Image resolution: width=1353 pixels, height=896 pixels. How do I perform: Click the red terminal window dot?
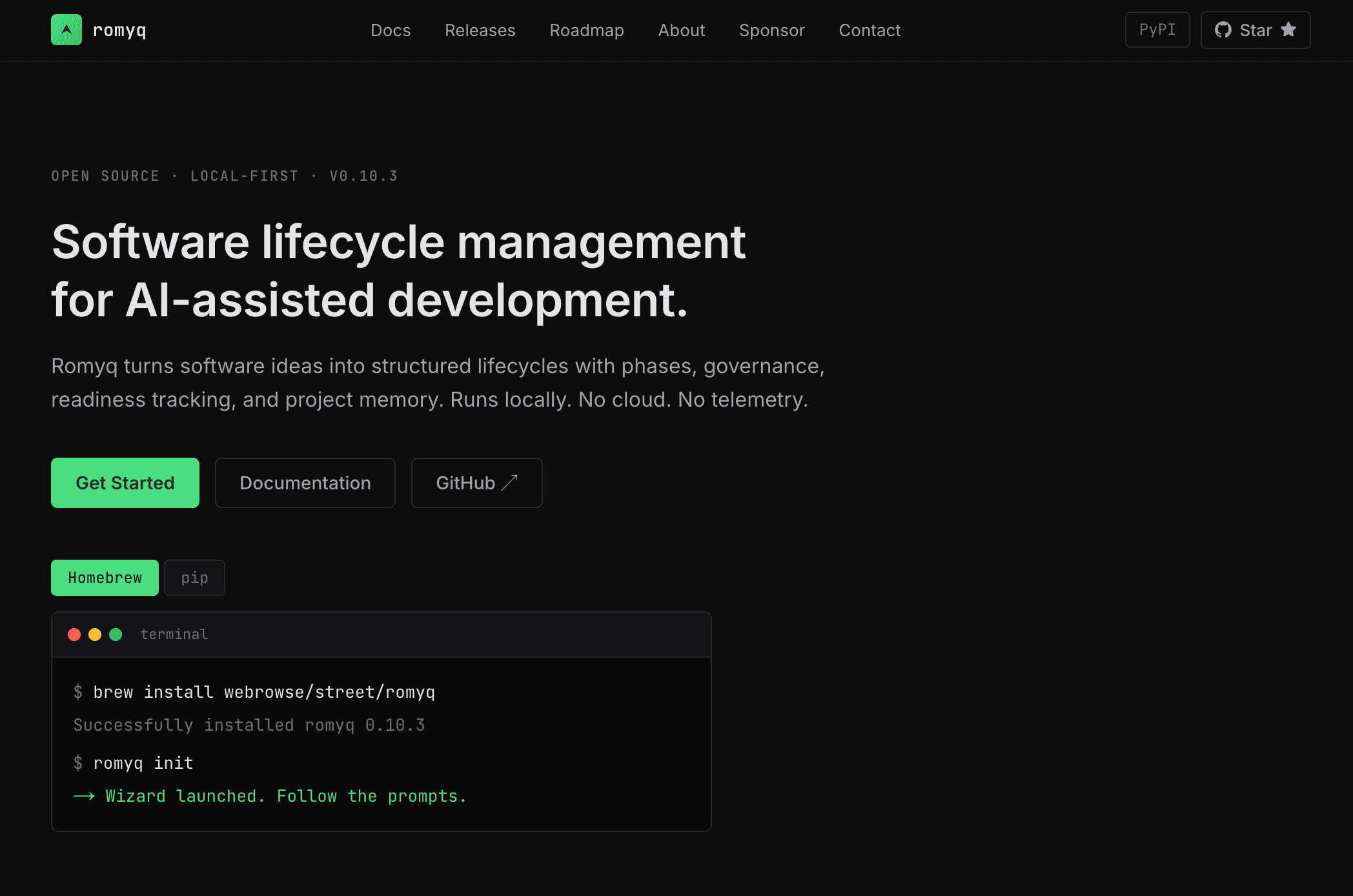(74, 635)
